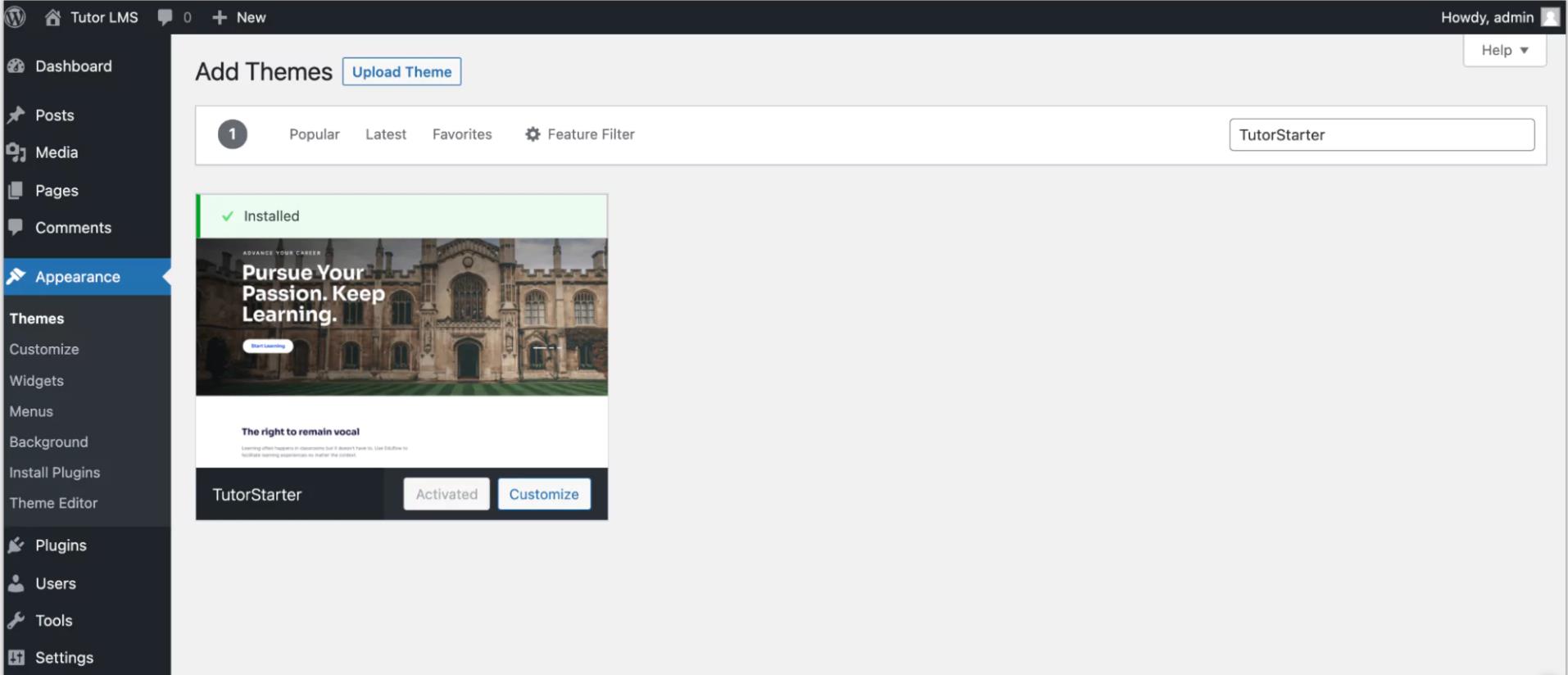
Task: Click the Media icon in sidebar
Action: [16, 152]
